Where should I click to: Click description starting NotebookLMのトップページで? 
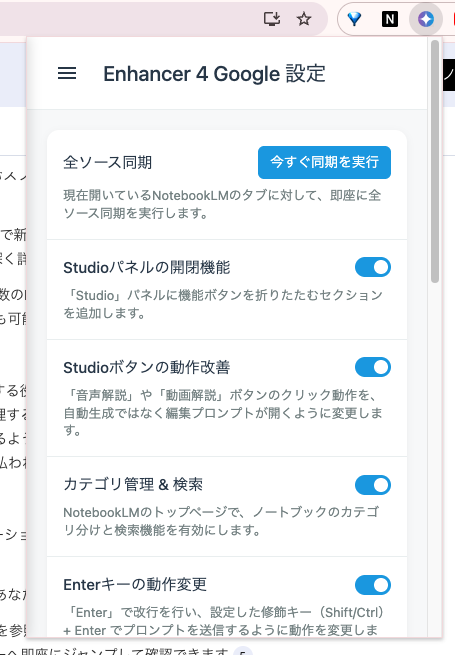[x=221, y=521]
